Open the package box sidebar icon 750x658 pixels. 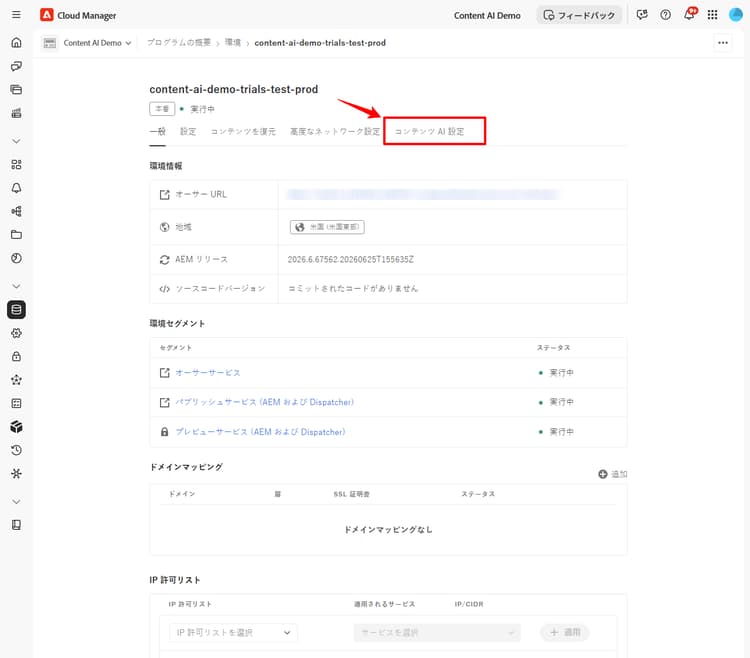coord(16,427)
